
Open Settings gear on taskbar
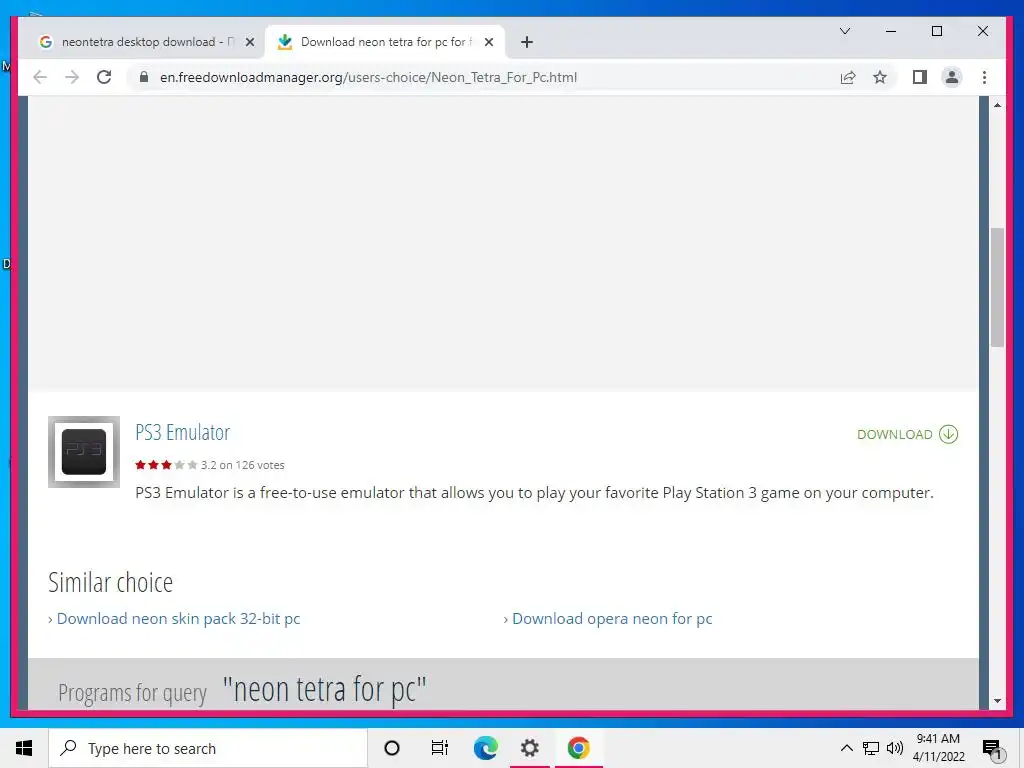pos(530,748)
